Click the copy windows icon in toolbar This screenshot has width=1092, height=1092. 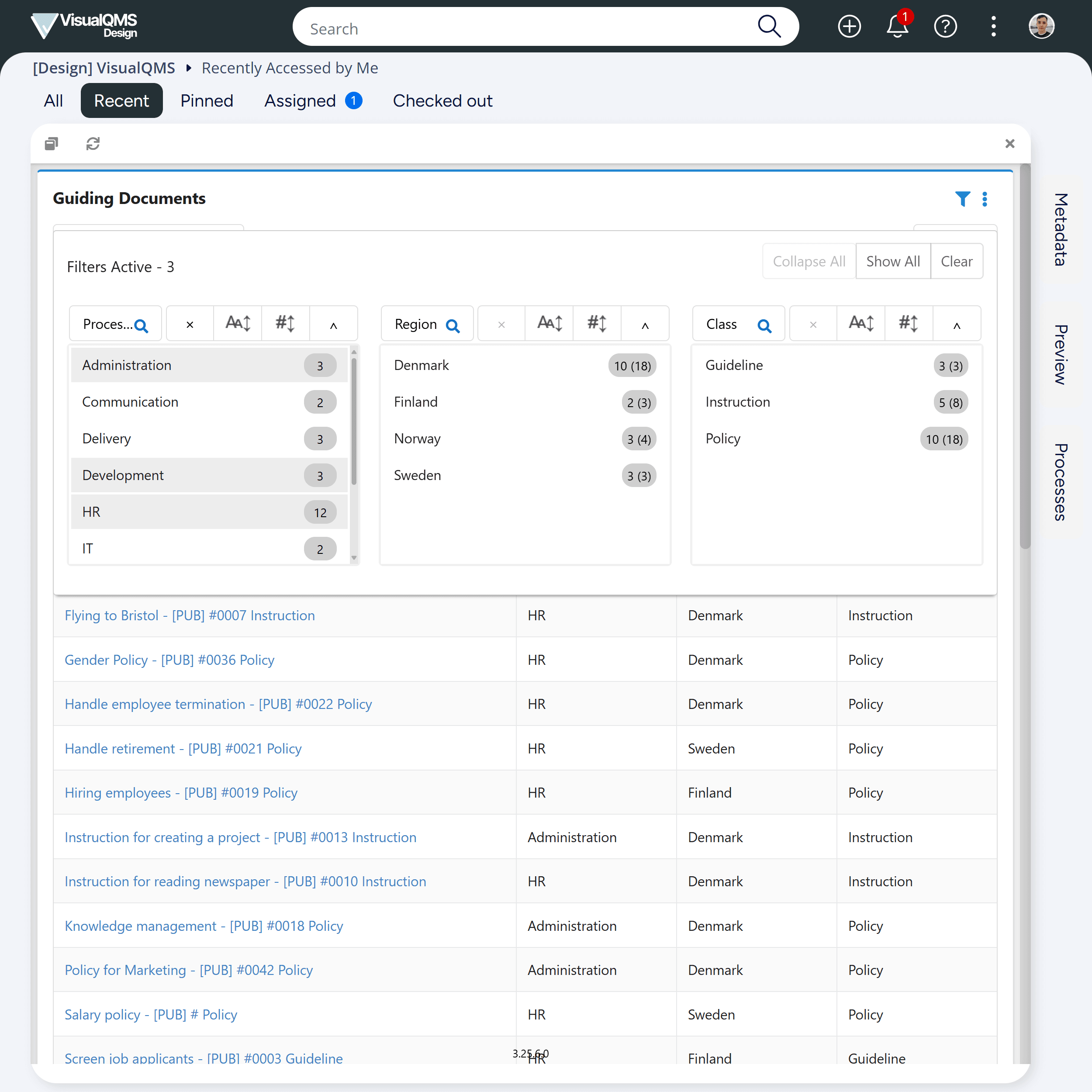[52, 144]
